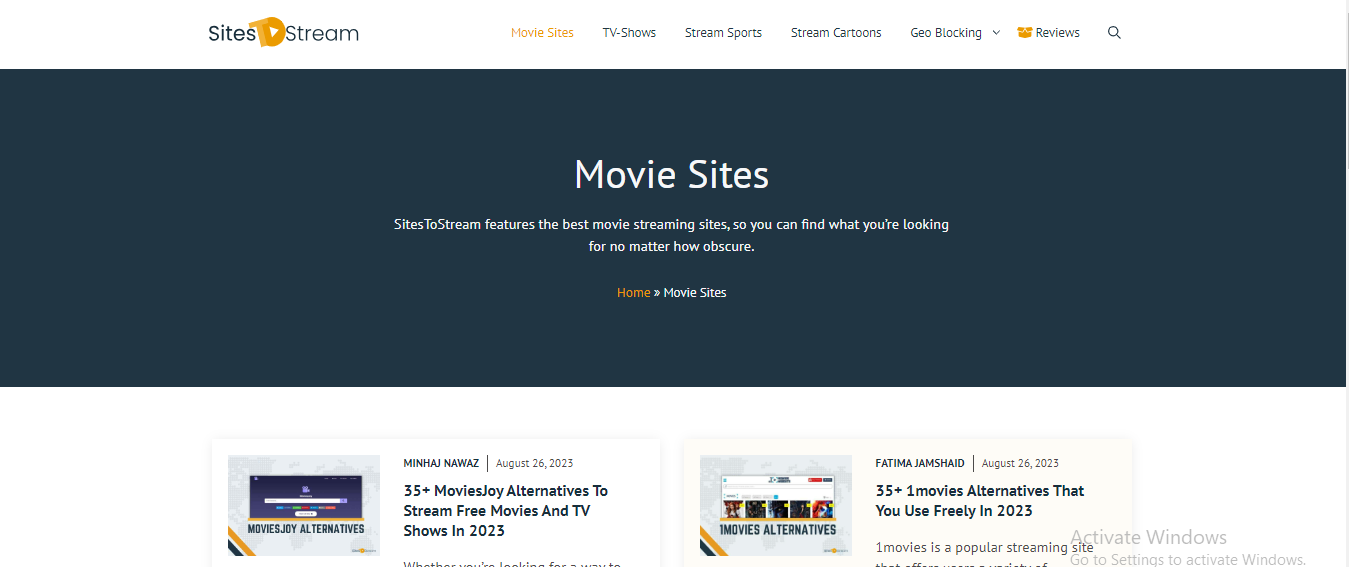Image resolution: width=1349 pixels, height=567 pixels.
Task: Click the Home breadcrumb link
Action: pyautogui.click(x=633, y=293)
